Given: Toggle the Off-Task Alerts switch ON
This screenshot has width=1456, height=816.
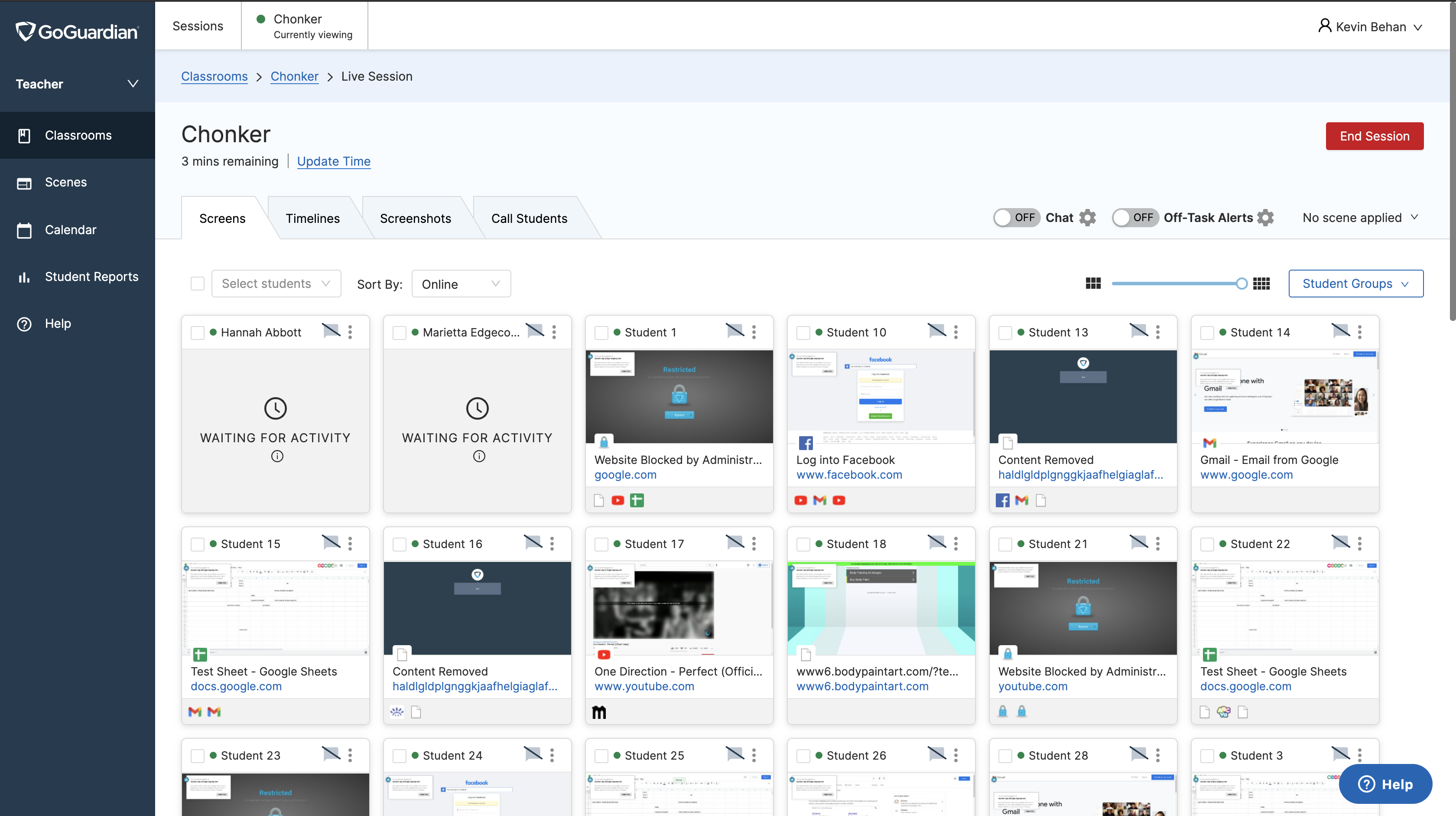Looking at the screenshot, I should point(1134,217).
